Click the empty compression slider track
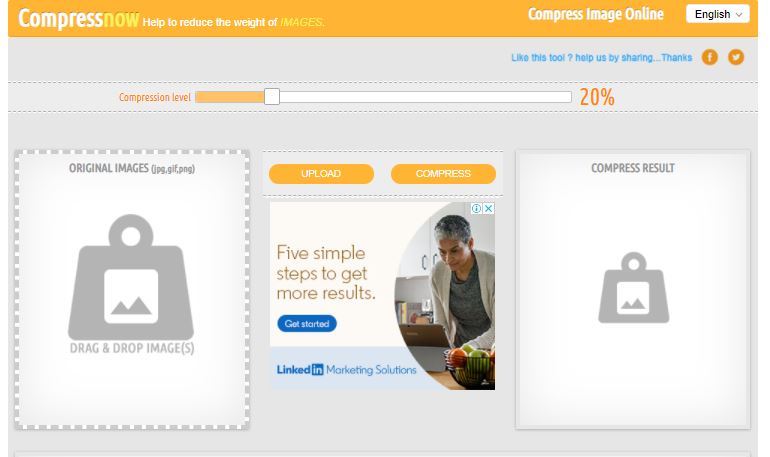The image size is (770, 457). tap(425, 97)
